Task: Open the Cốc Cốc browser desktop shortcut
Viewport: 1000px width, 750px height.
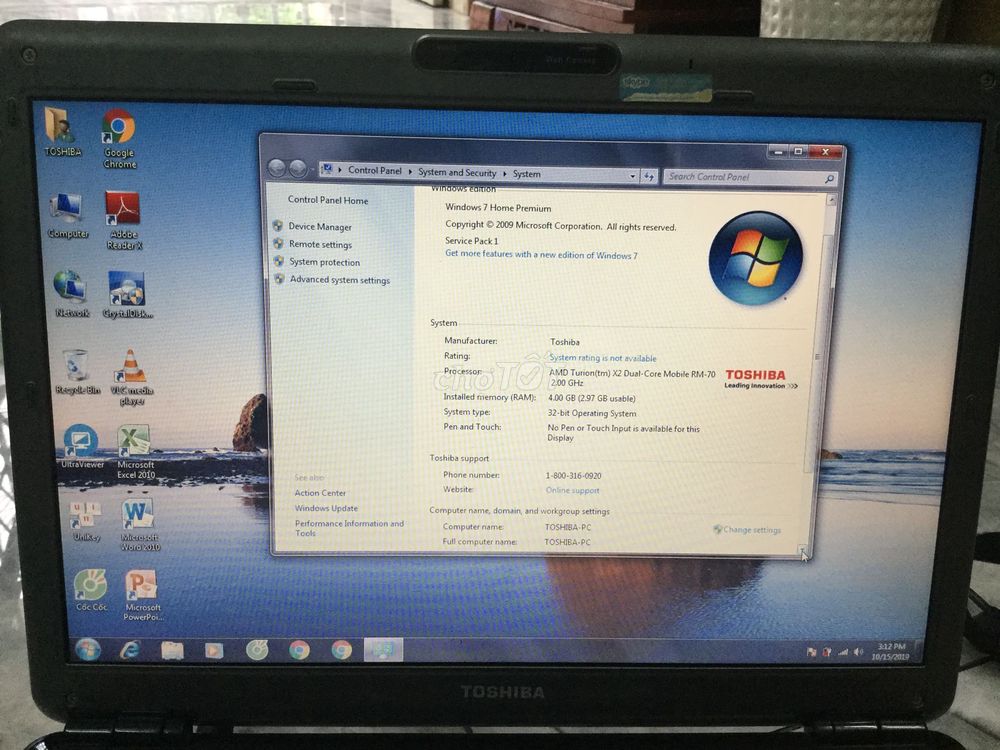Action: pyautogui.click(x=91, y=591)
